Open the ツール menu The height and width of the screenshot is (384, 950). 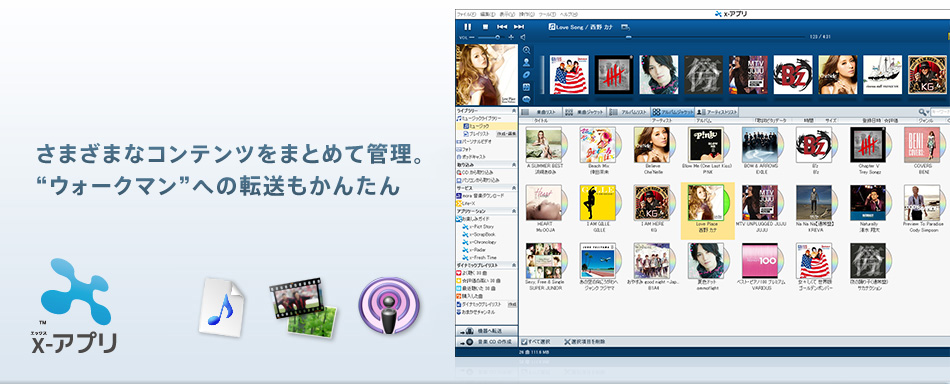546,13
